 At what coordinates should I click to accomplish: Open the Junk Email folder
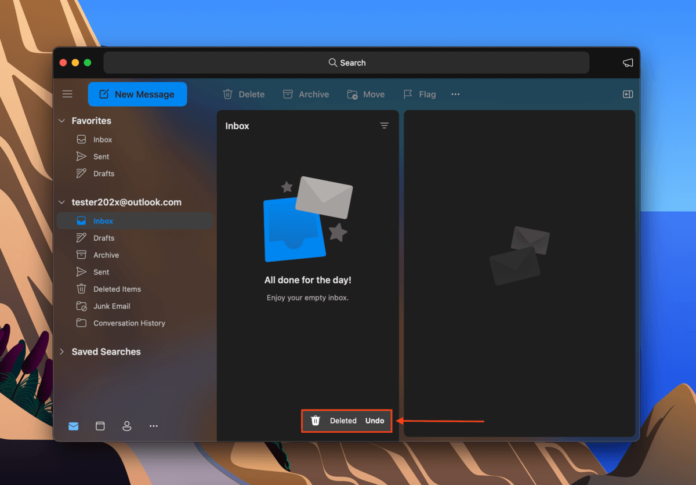111,306
